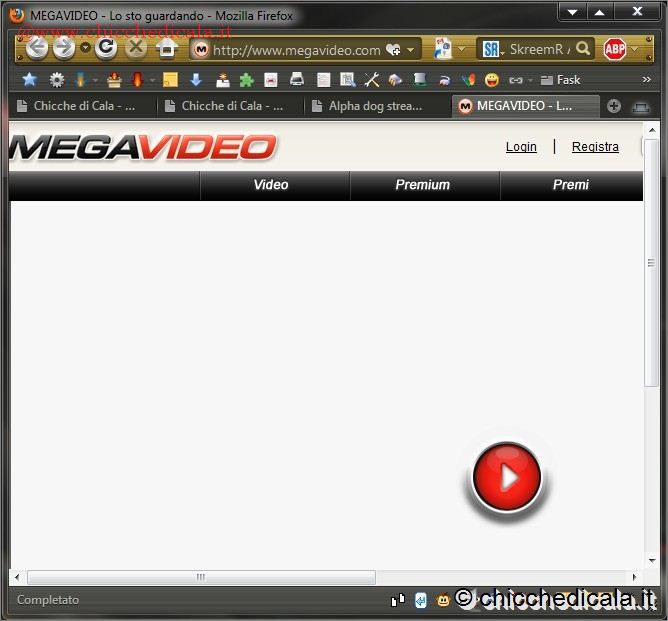The height and width of the screenshot is (621, 668).
Task: Click the Login link
Action: click(x=521, y=147)
